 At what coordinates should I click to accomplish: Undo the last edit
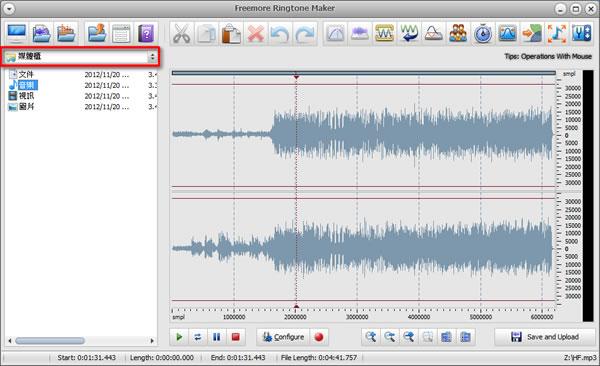pyautogui.click(x=280, y=34)
